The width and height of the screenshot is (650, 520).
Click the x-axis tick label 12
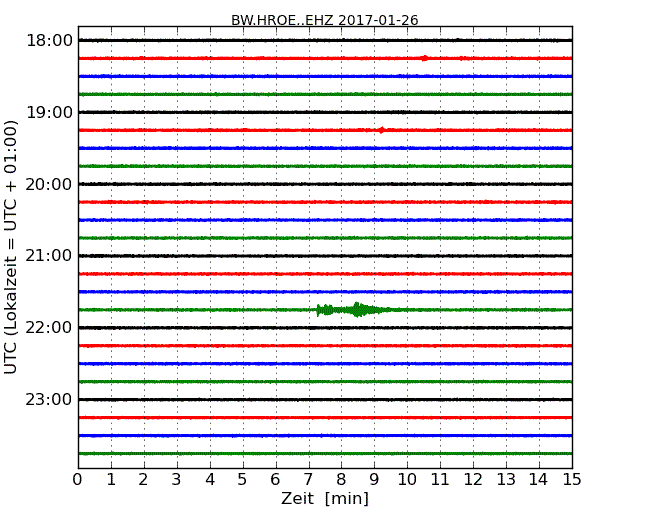(x=473, y=480)
